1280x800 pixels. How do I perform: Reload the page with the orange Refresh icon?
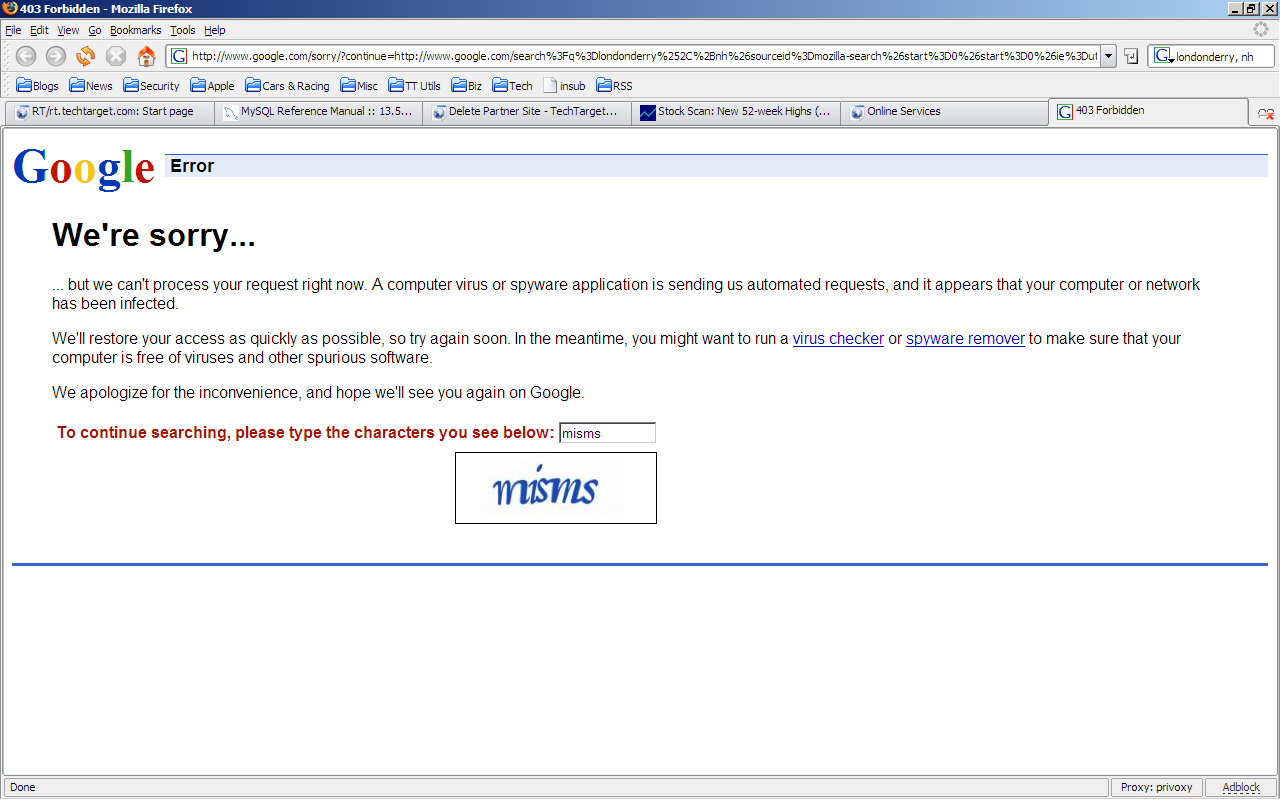(86, 56)
